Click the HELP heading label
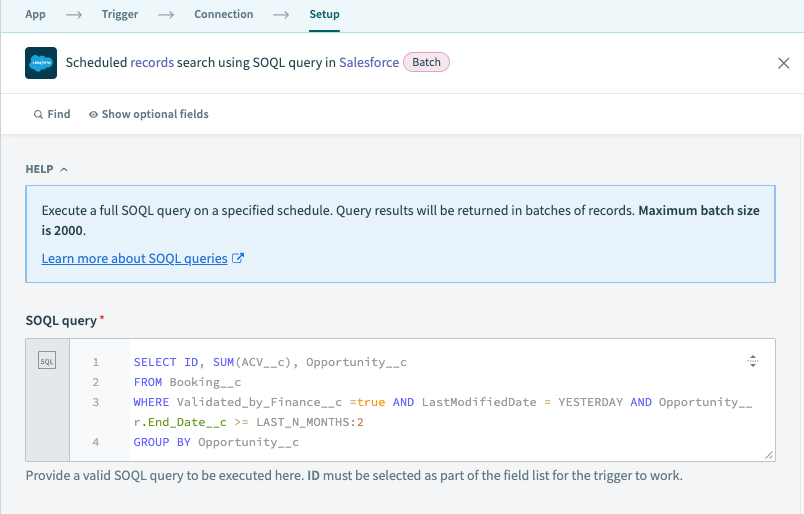Screen dimensions: 804x514 click(x=39, y=169)
